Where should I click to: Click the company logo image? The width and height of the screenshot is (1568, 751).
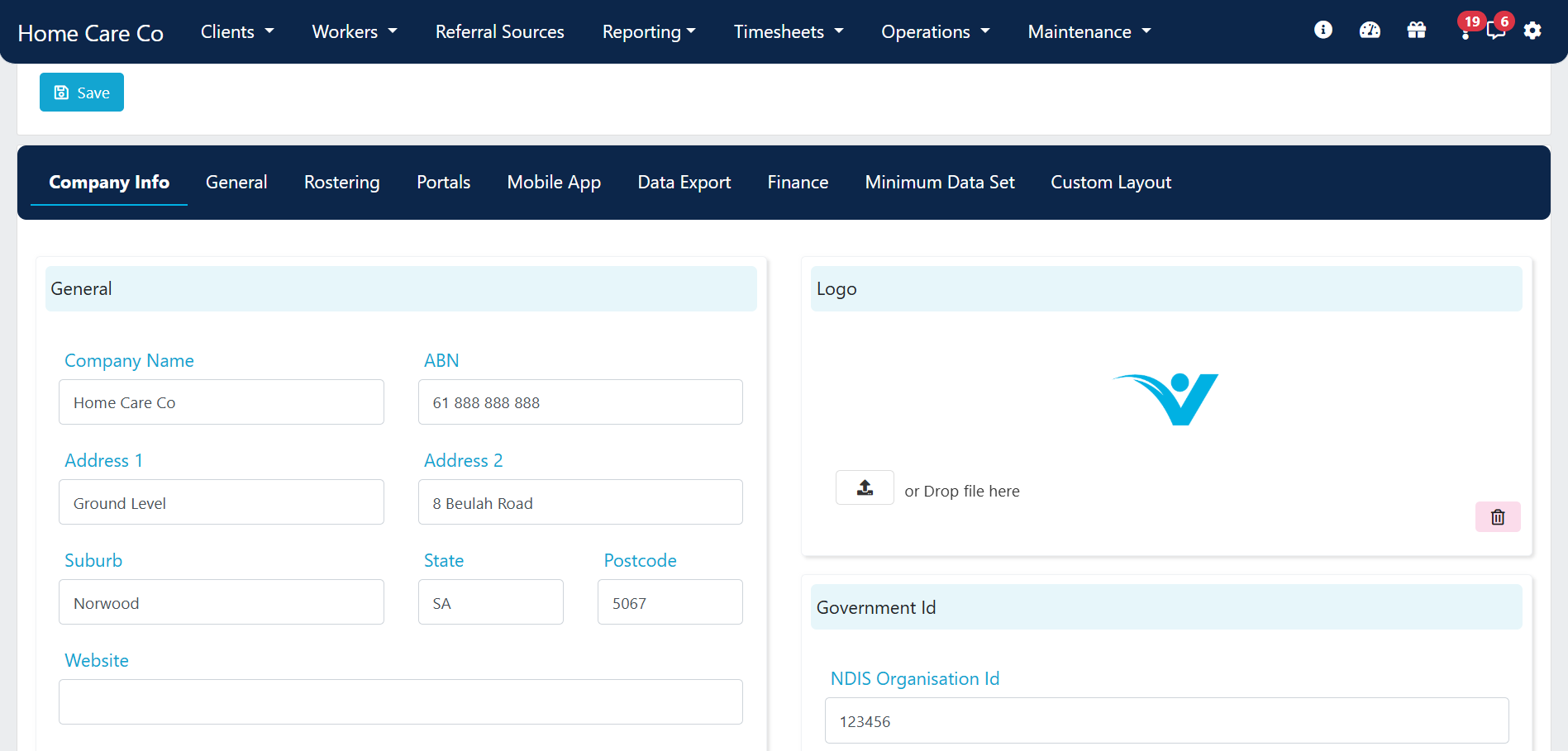[1166, 399]
